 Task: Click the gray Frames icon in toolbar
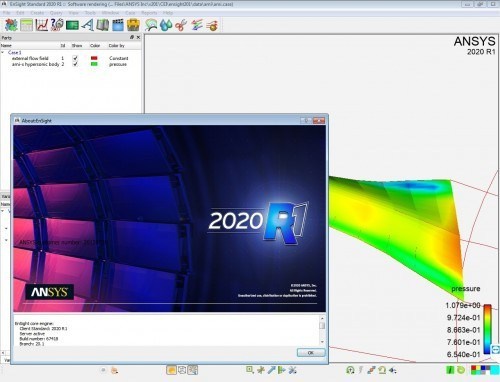click(x=103, y=25)
